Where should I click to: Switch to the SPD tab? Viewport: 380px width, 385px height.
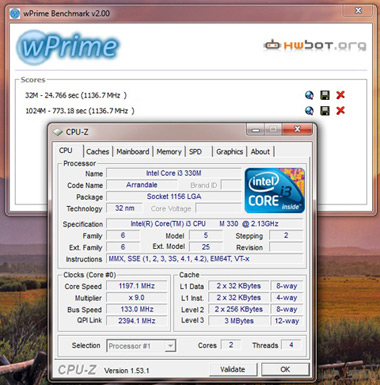tap(195, 152)
